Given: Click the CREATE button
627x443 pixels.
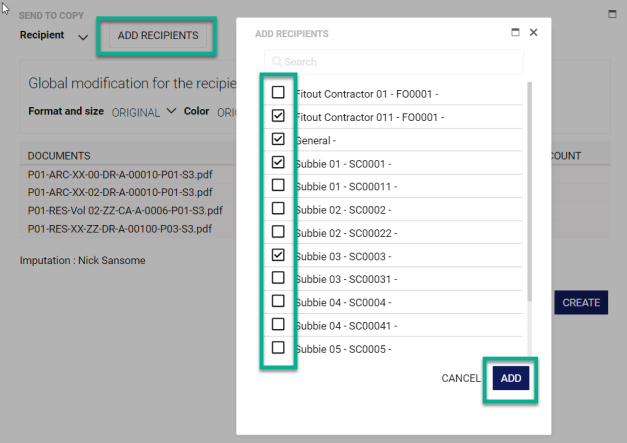Looking at the screenshot, I should point(581,302).
